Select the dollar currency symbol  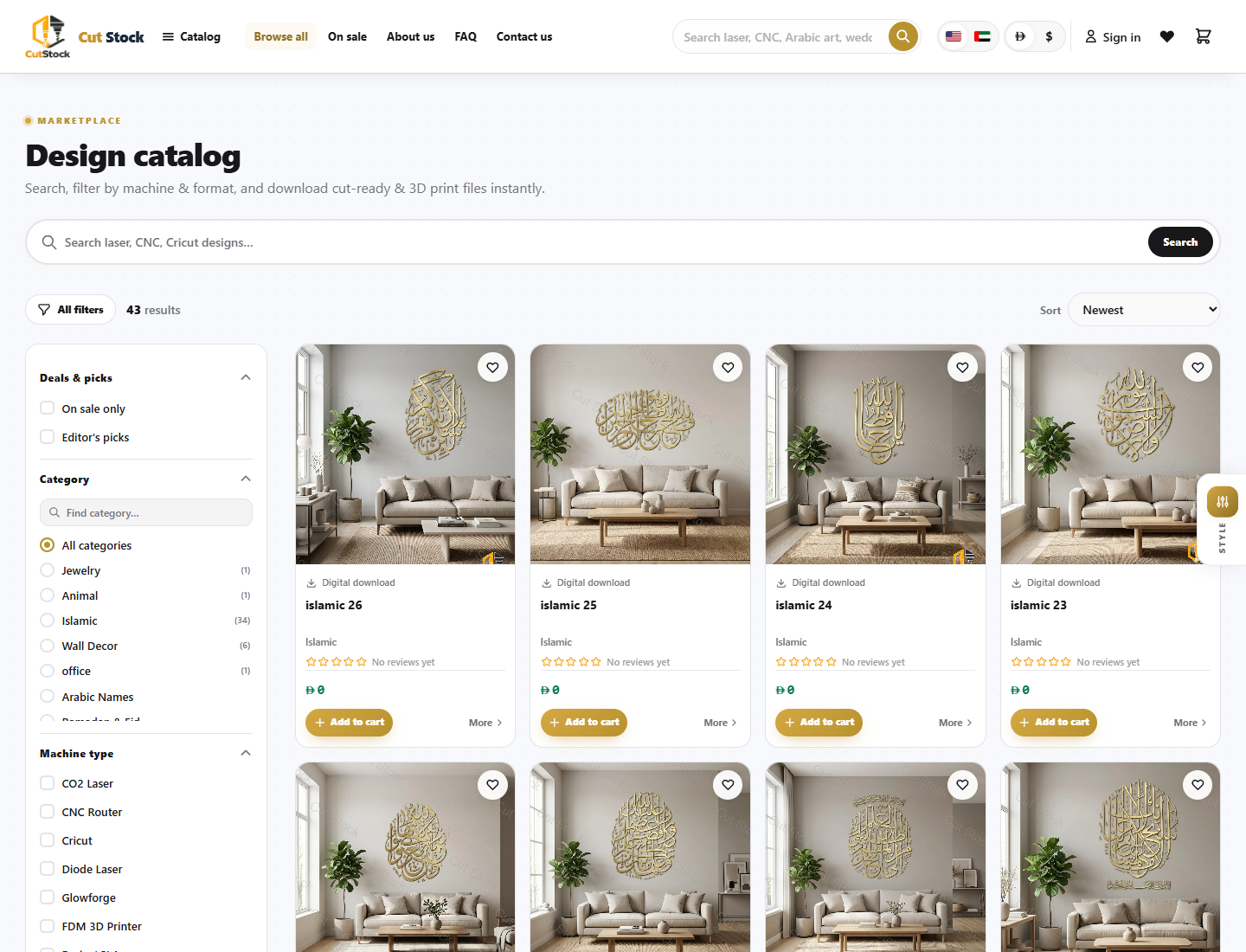pos(1049,36)
